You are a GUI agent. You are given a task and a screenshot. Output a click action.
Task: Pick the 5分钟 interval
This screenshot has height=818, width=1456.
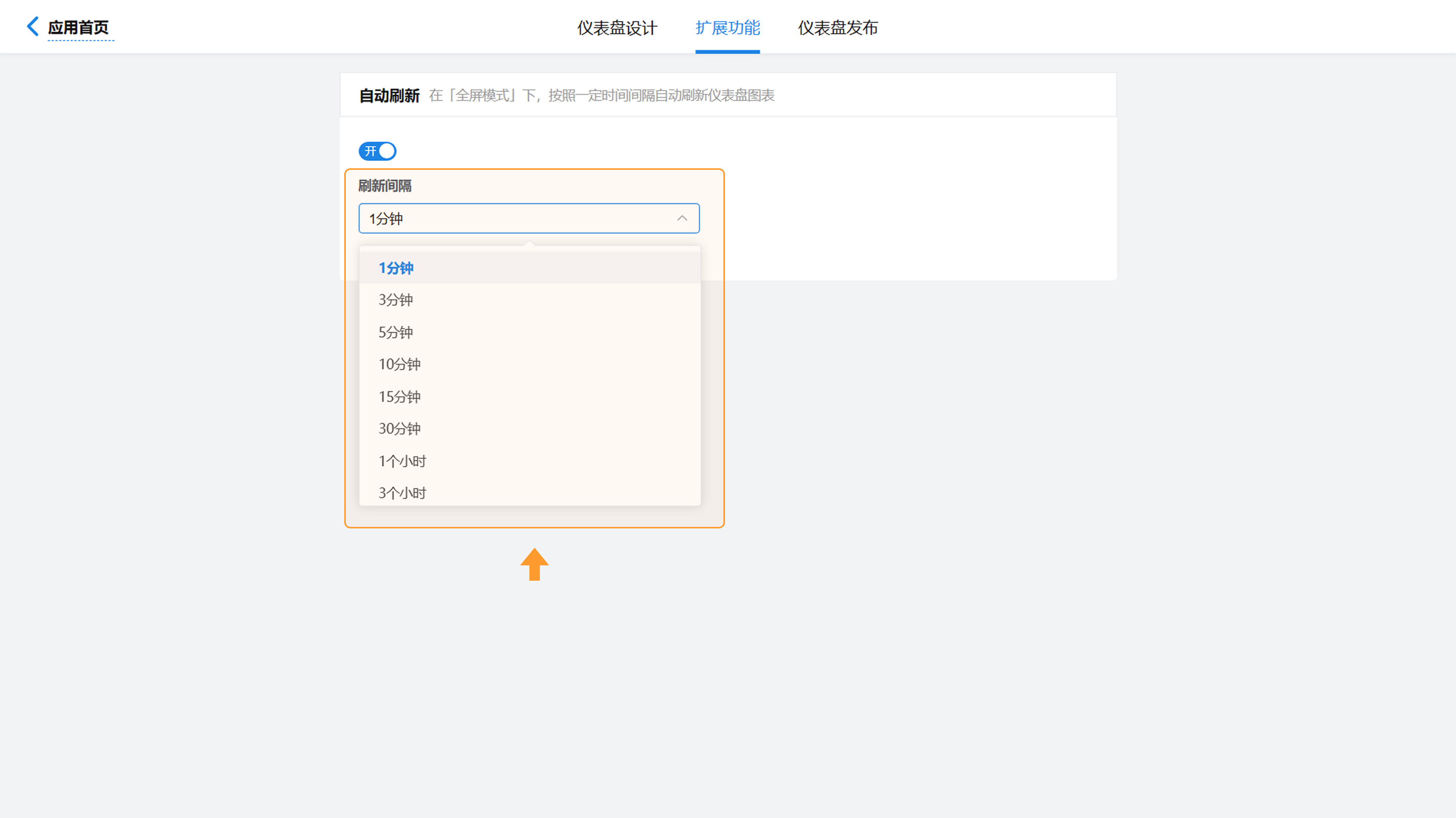[x=530, y=332]
